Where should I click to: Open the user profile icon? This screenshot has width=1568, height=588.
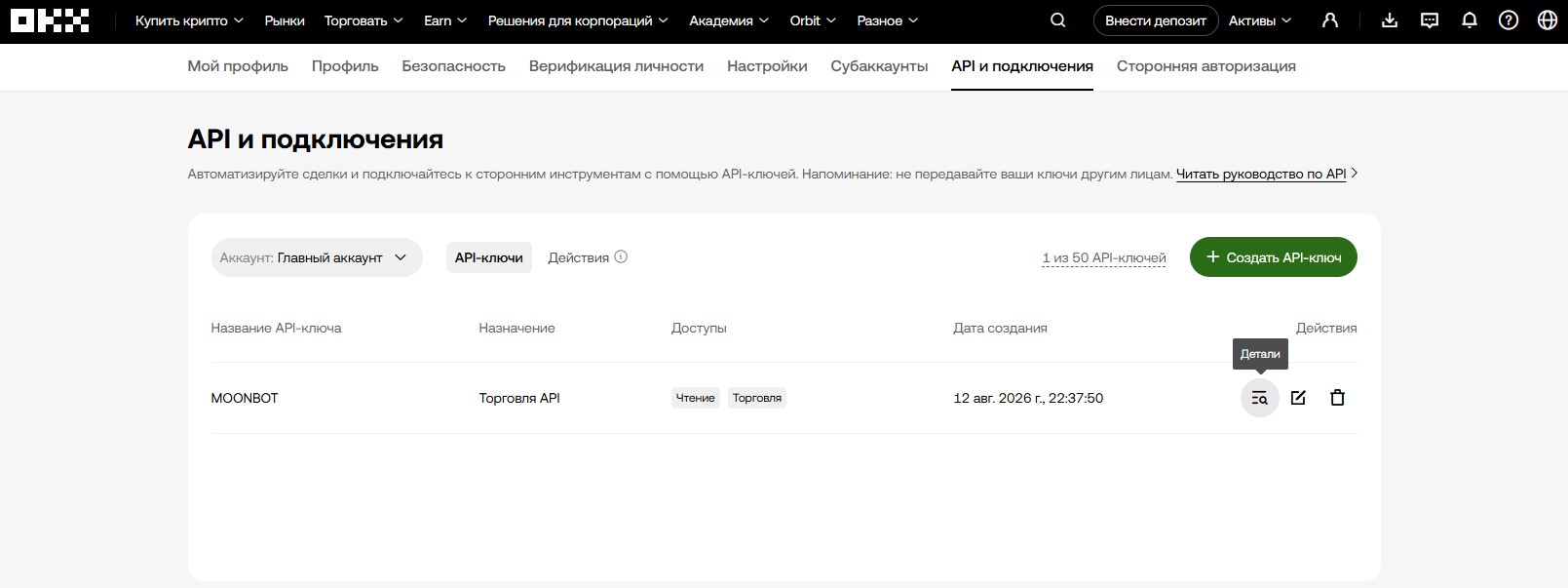1330,20
